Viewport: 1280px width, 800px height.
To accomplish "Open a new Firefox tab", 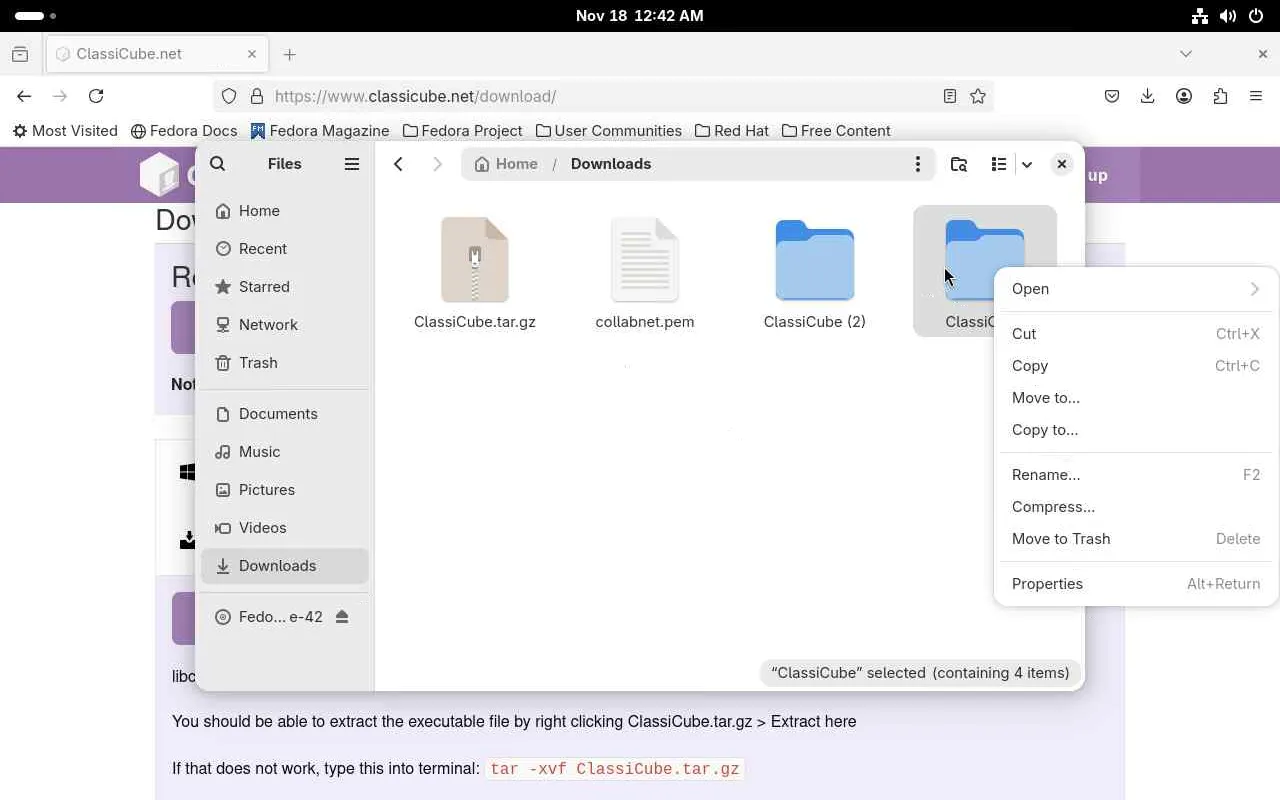I will pos(290,54).
